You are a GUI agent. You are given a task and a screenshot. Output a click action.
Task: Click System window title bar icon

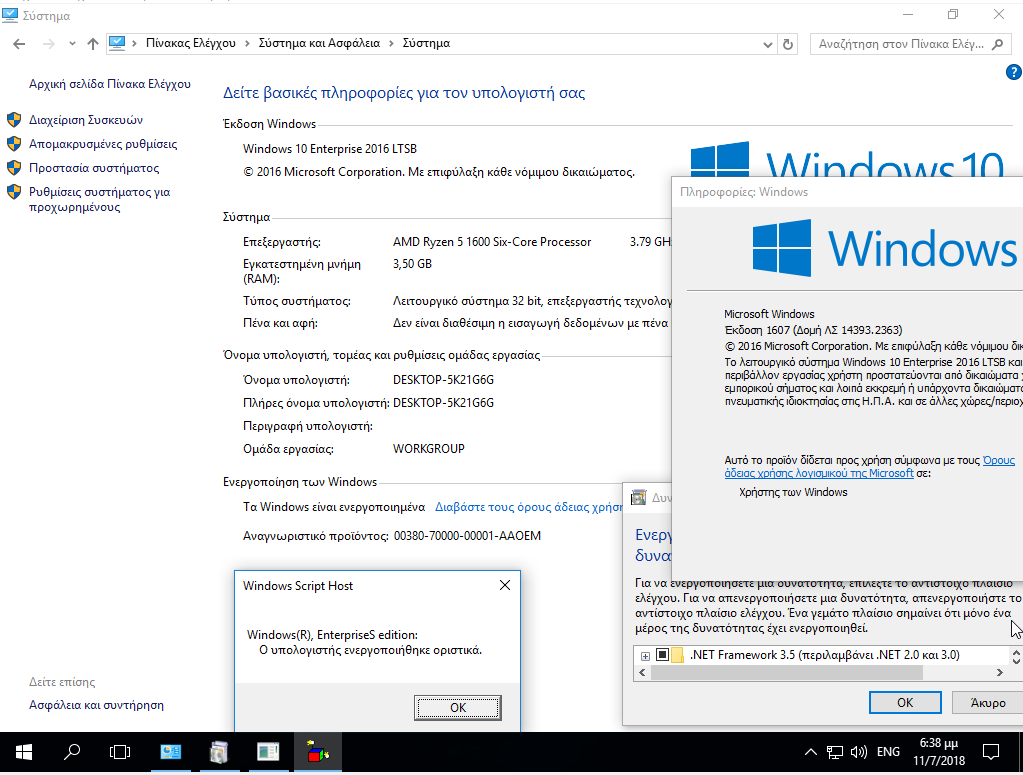point(10,15)
